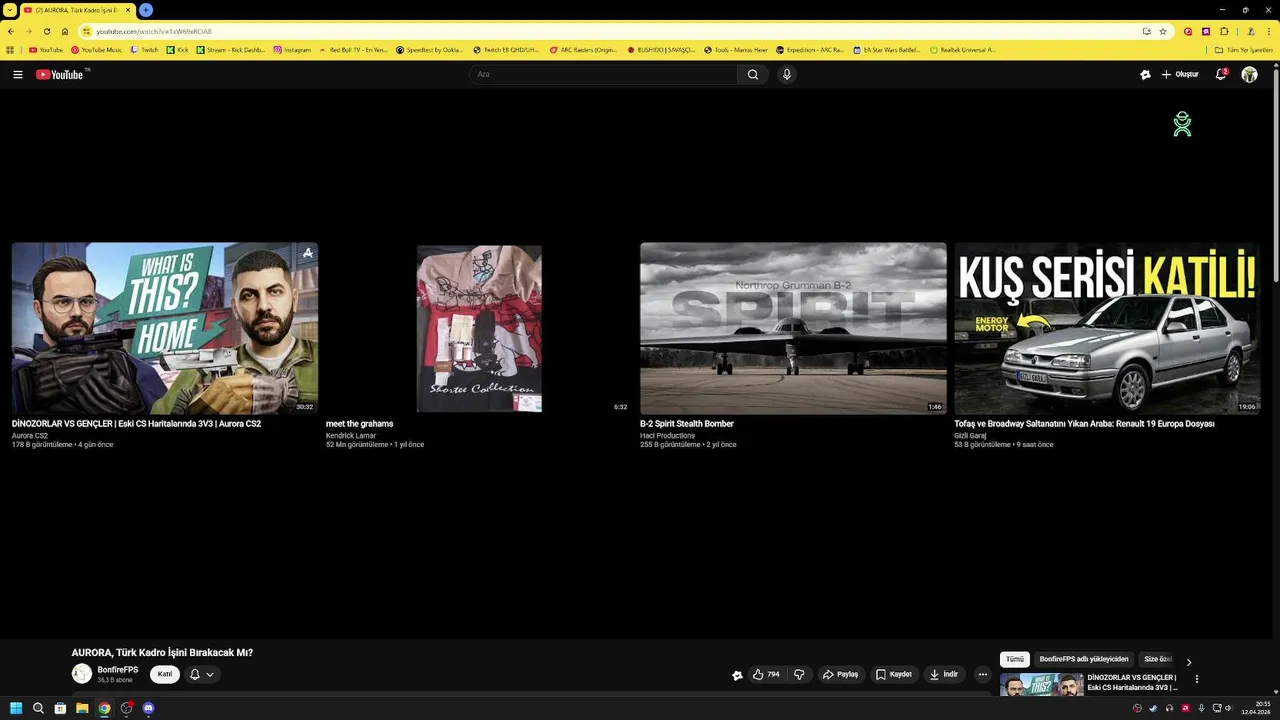Viewport: 1280px width, 720px height.
Task: Open the Windows Start button
Action: pyautogui.click(x=16, y=708)
